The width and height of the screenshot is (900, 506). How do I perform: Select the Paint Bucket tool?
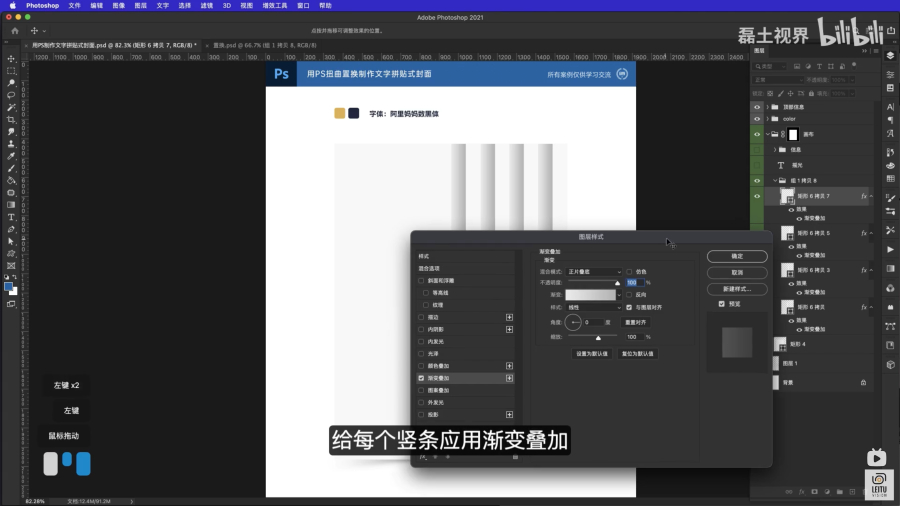pos(11,181)
